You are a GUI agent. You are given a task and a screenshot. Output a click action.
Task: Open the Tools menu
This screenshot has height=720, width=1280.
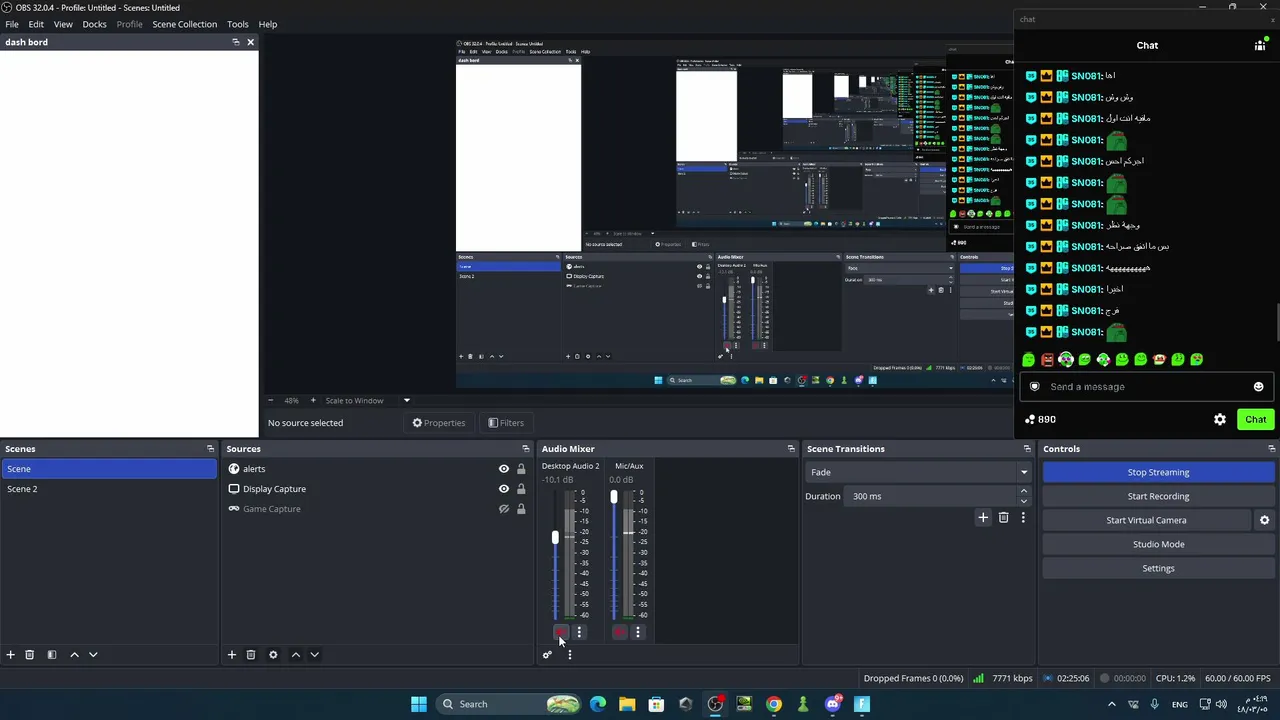(x=238, y=24)
